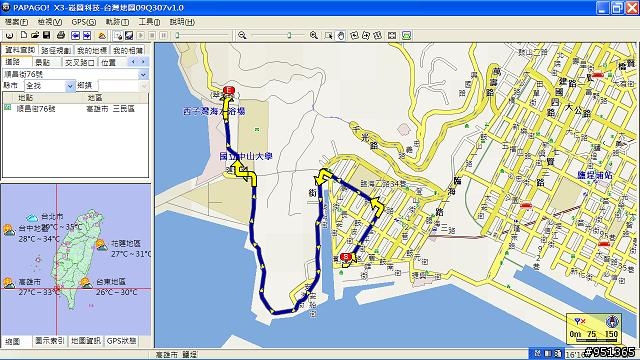This screenshot has height=360, width=640.
Task: Open the 說明(H) menu
Action: click(x=182, y=22)
